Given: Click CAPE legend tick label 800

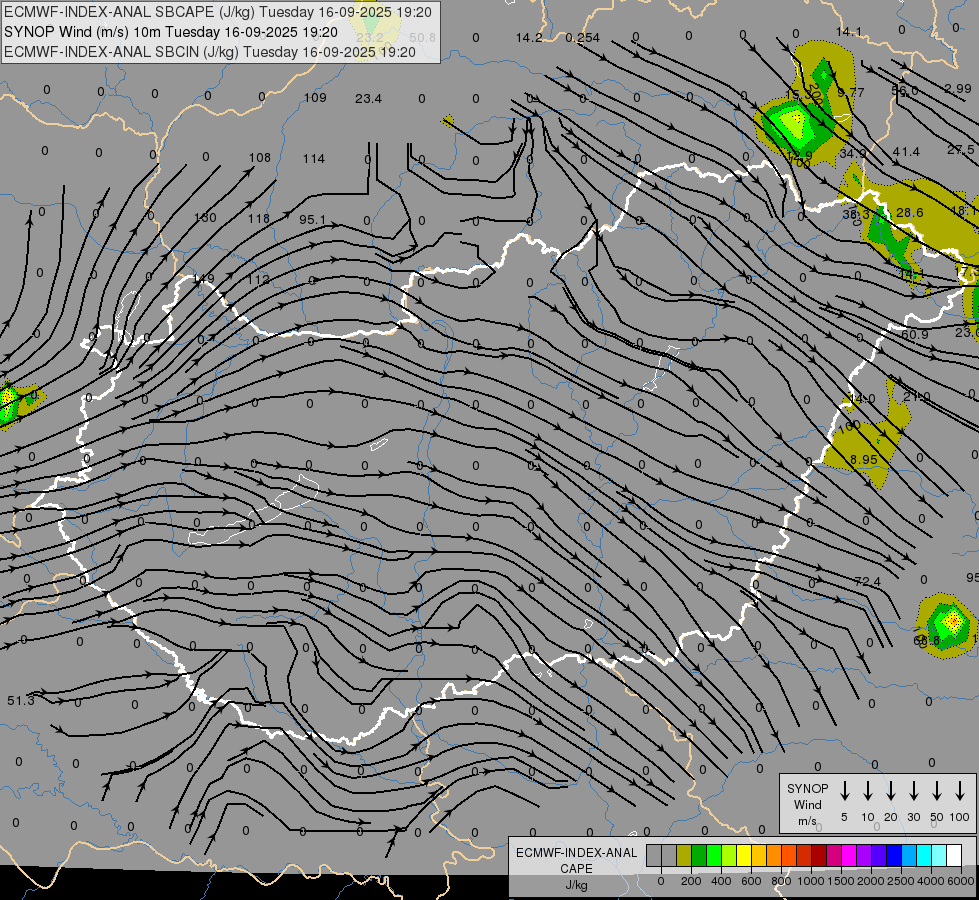Looking at the screenshot, I should [781, 881].
